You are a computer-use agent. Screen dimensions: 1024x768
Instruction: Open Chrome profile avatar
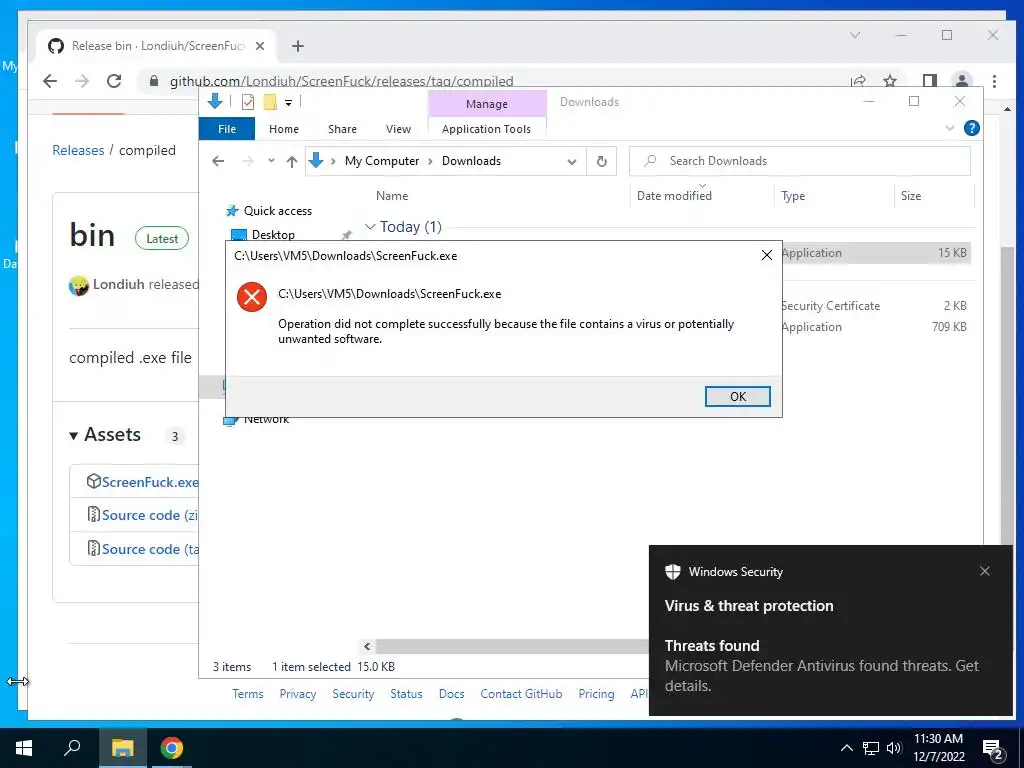pyautogui.click(x=962, y=81)
